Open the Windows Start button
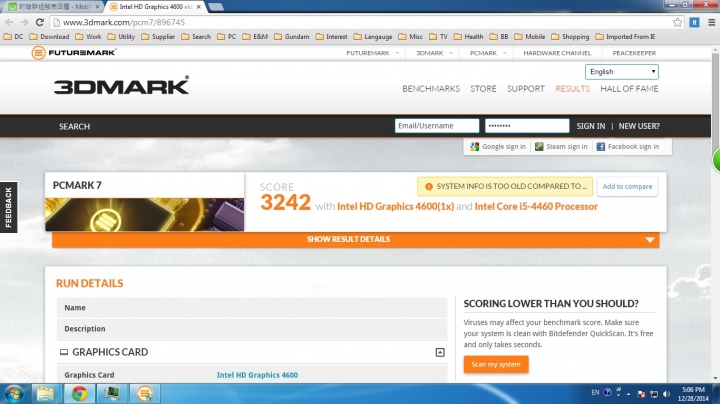720x404 pixels. pyautogui.click(x=13, y=394)
